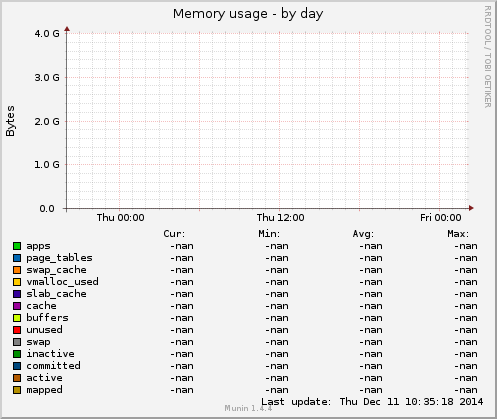
Task: Click the 'committed' legend label
Action: tap(53, 366)
